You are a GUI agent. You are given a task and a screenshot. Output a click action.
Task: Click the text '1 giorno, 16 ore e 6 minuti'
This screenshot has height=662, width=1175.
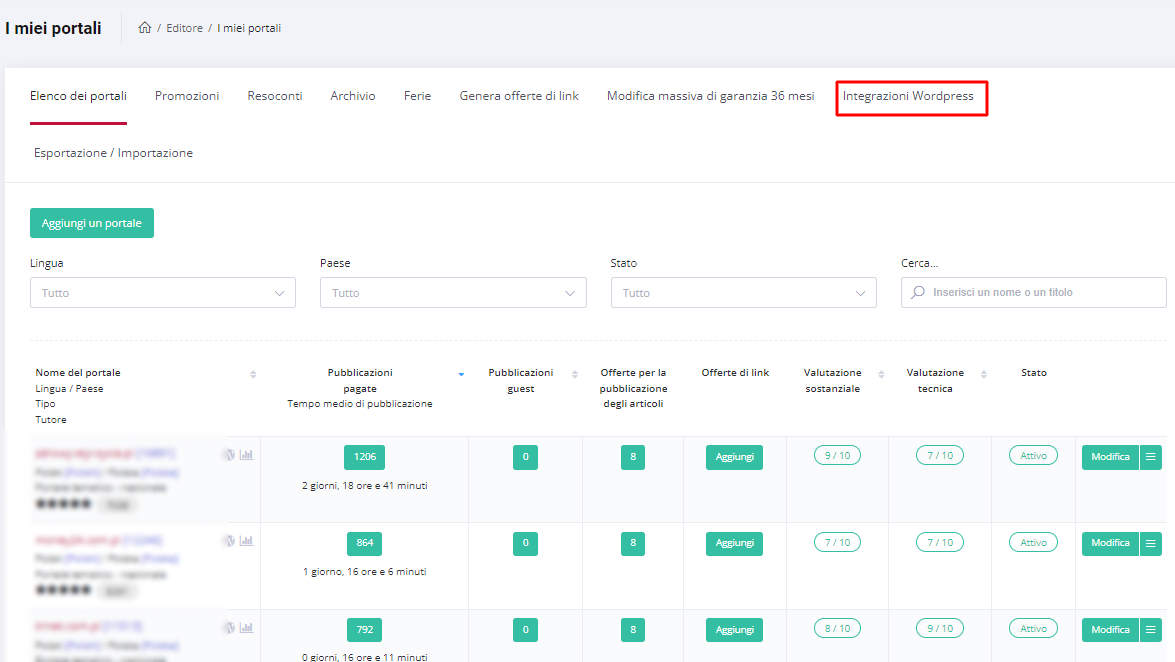pyautogui.click(x=365, y=572)
